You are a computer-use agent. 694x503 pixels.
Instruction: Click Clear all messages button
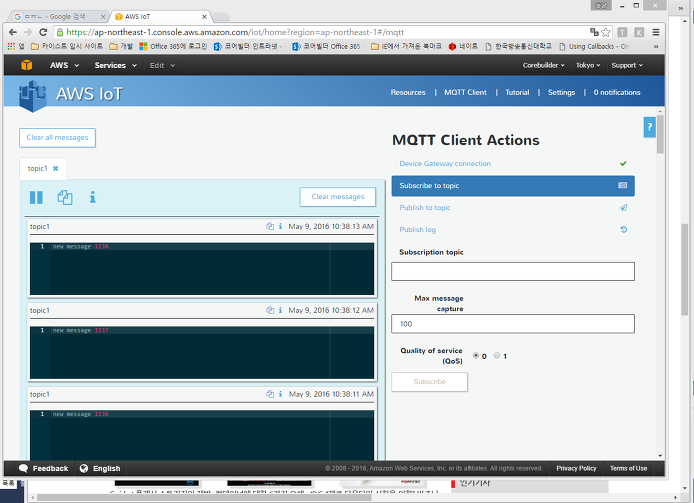(x=57, y=137)
